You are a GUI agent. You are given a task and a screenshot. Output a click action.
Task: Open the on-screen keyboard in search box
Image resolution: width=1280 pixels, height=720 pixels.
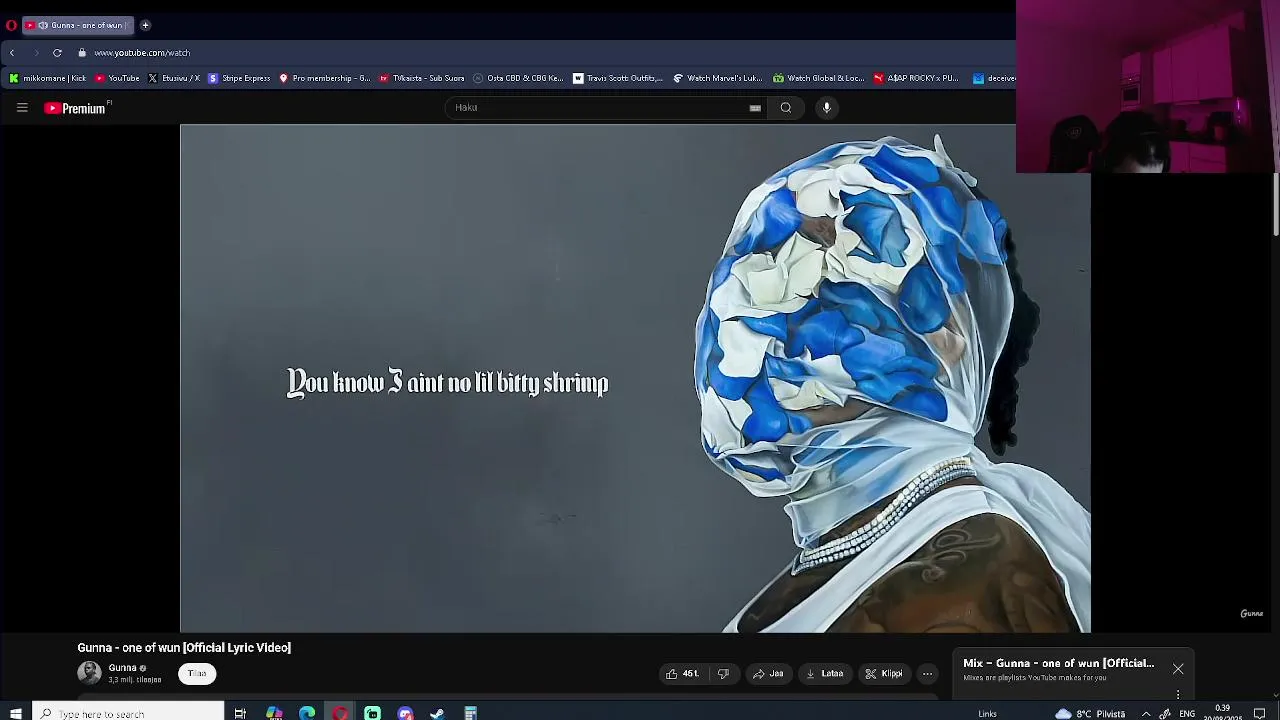(x=755, y=108)
